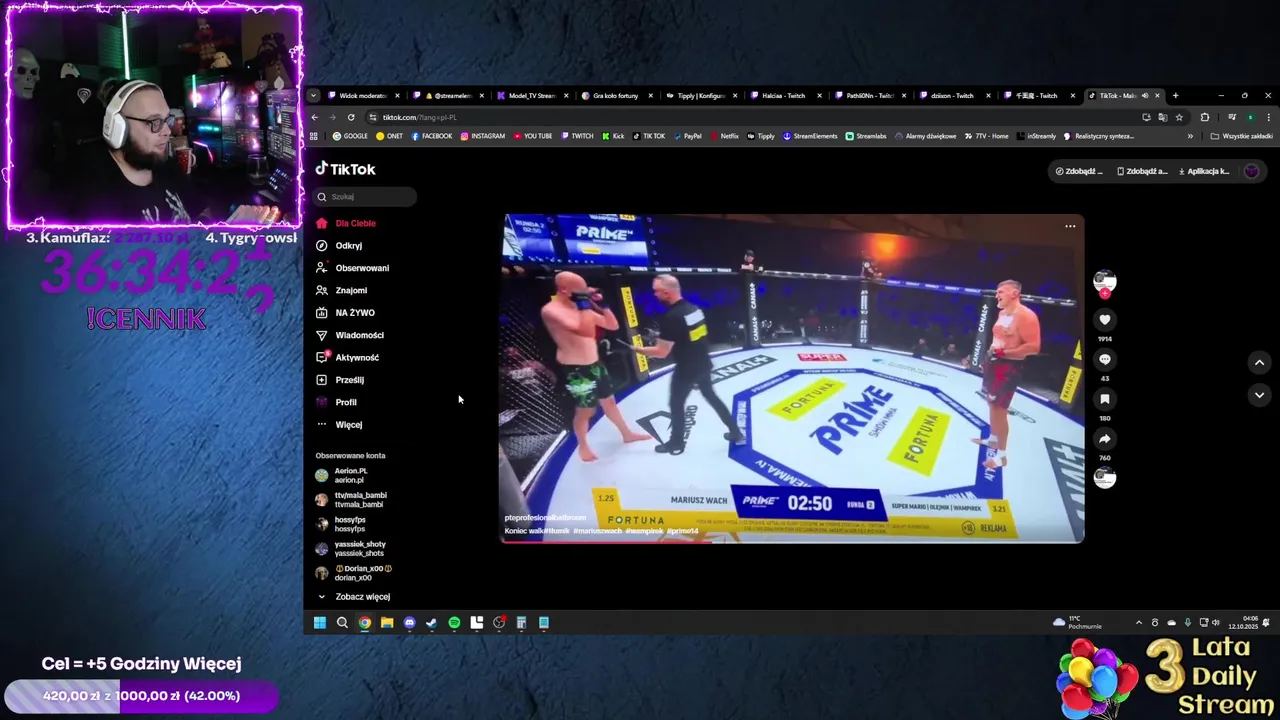The height and width of the screenshot is (720, 1280).
Task: Go back in browser
Action: pos(315,117)
